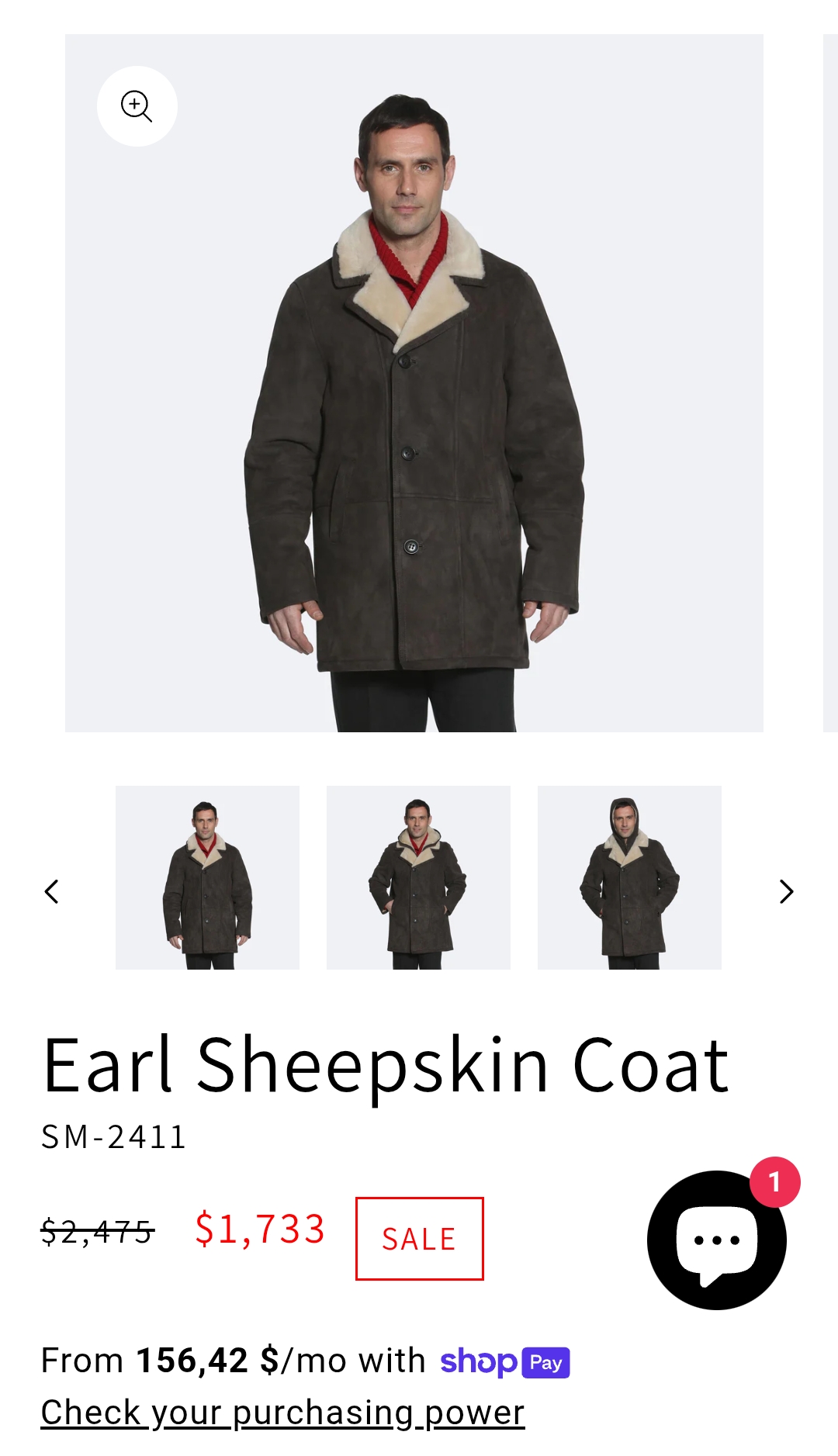Click the Pay badge next to shop
Screen dimensions: 838x1456
(x=546, y=1363)
